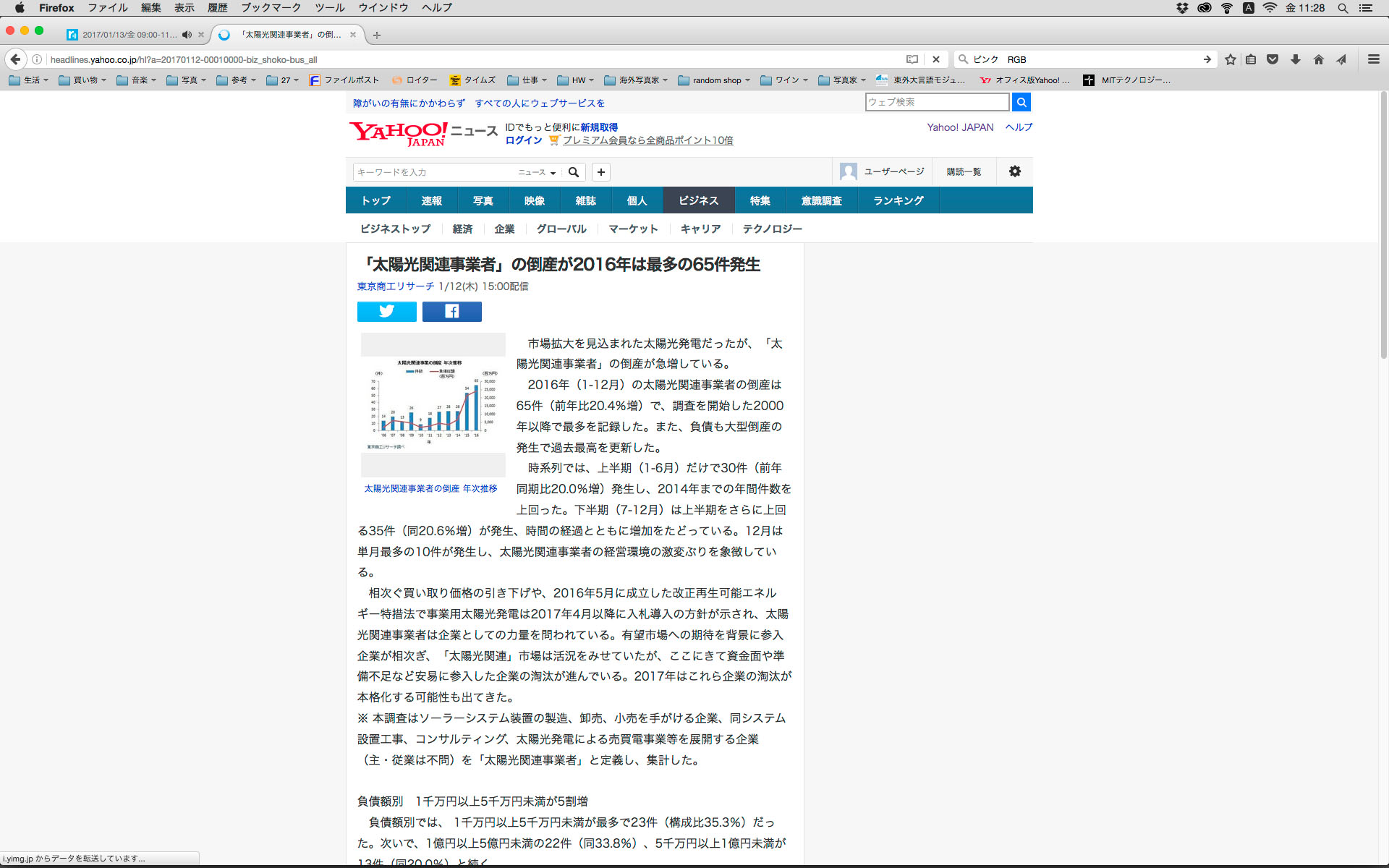Viewport: 1389px width, 868px height.
Task: Open Pocket save icon in toolbar
Action: click(x=1273, y=59)
